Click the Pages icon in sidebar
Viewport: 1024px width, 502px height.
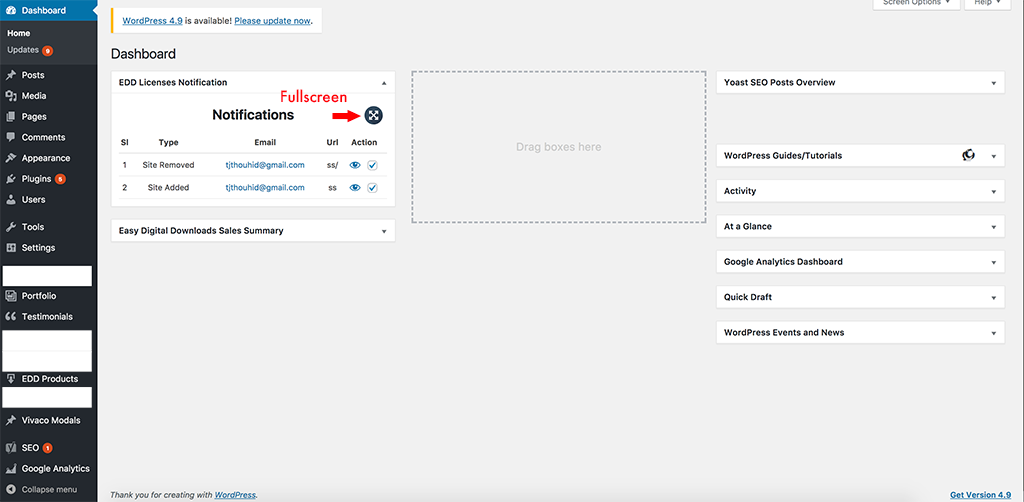pos(10,117)
